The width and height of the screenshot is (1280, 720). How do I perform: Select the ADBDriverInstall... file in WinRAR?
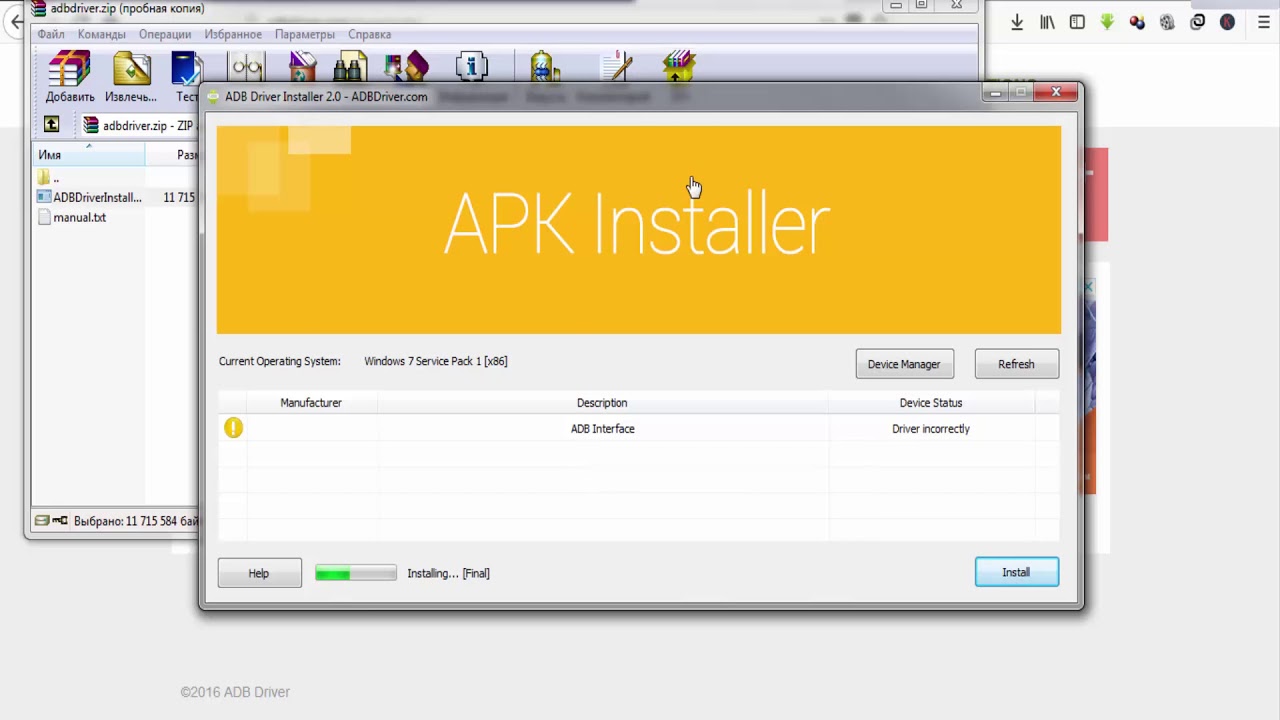[88, 197]
